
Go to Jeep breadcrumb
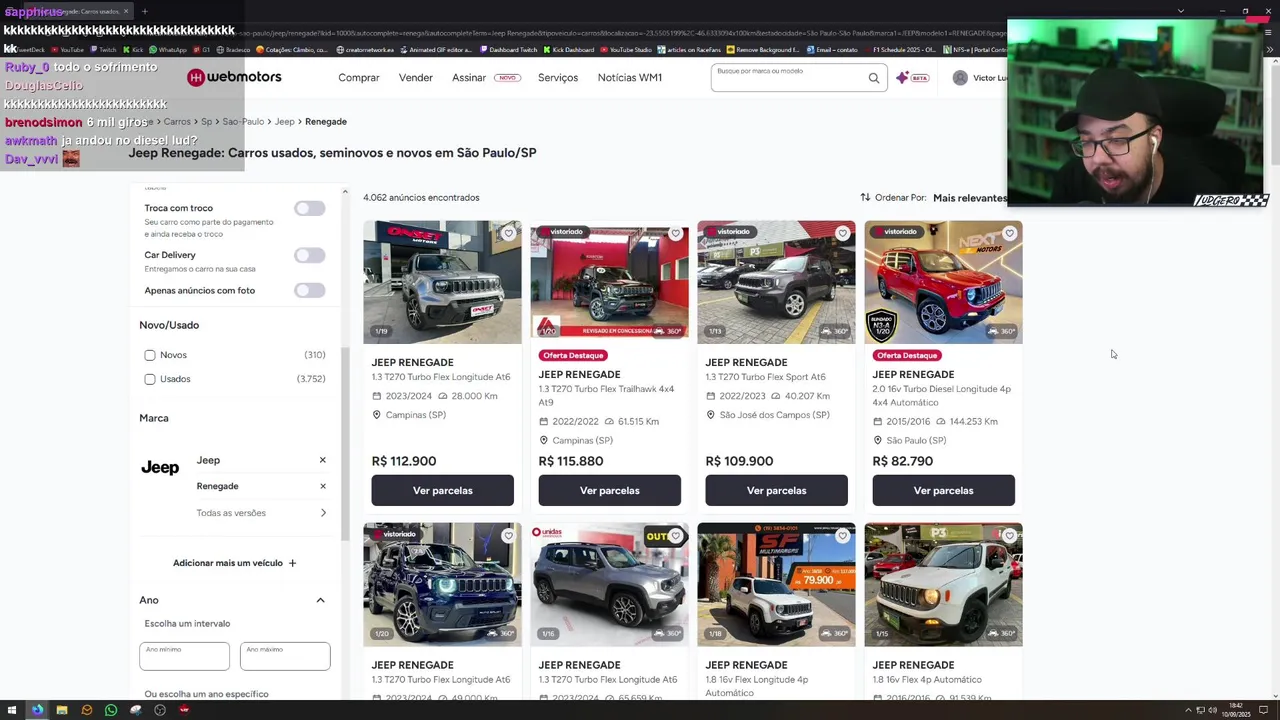[285, 121]
